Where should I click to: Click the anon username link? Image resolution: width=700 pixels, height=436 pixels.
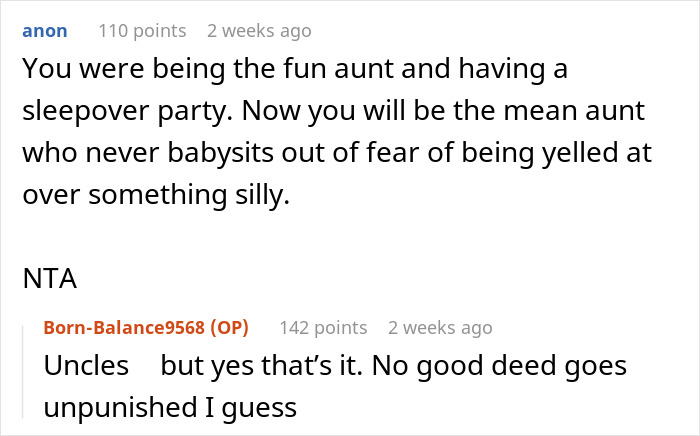(x=44, y=31)
